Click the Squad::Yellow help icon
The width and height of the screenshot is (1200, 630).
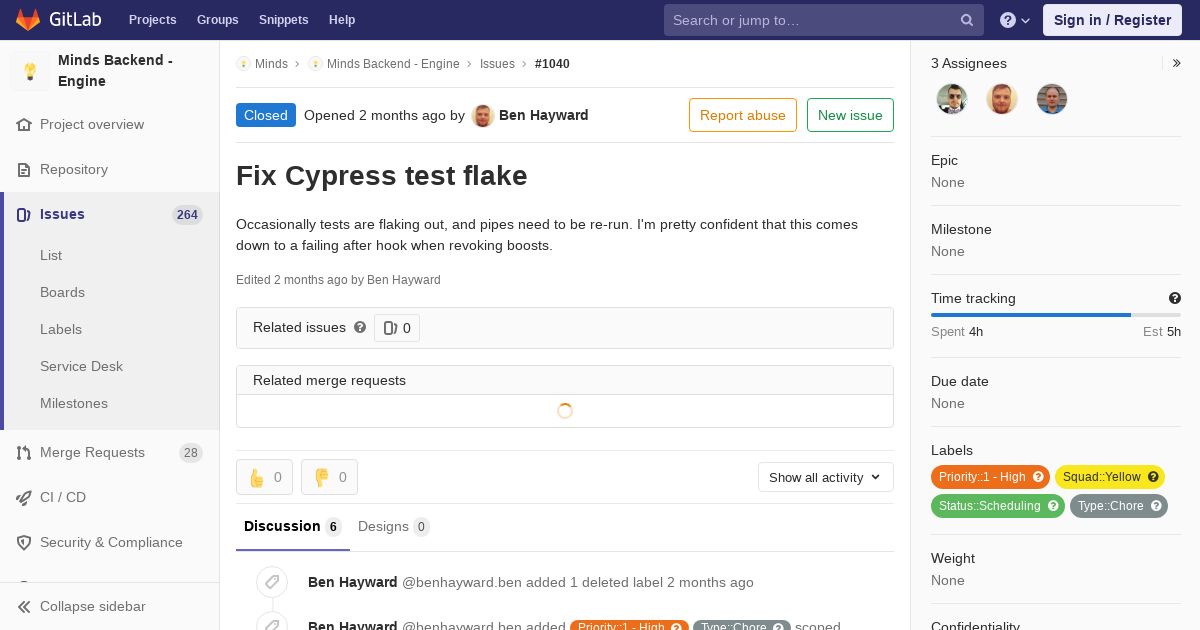pos(1154,477)
